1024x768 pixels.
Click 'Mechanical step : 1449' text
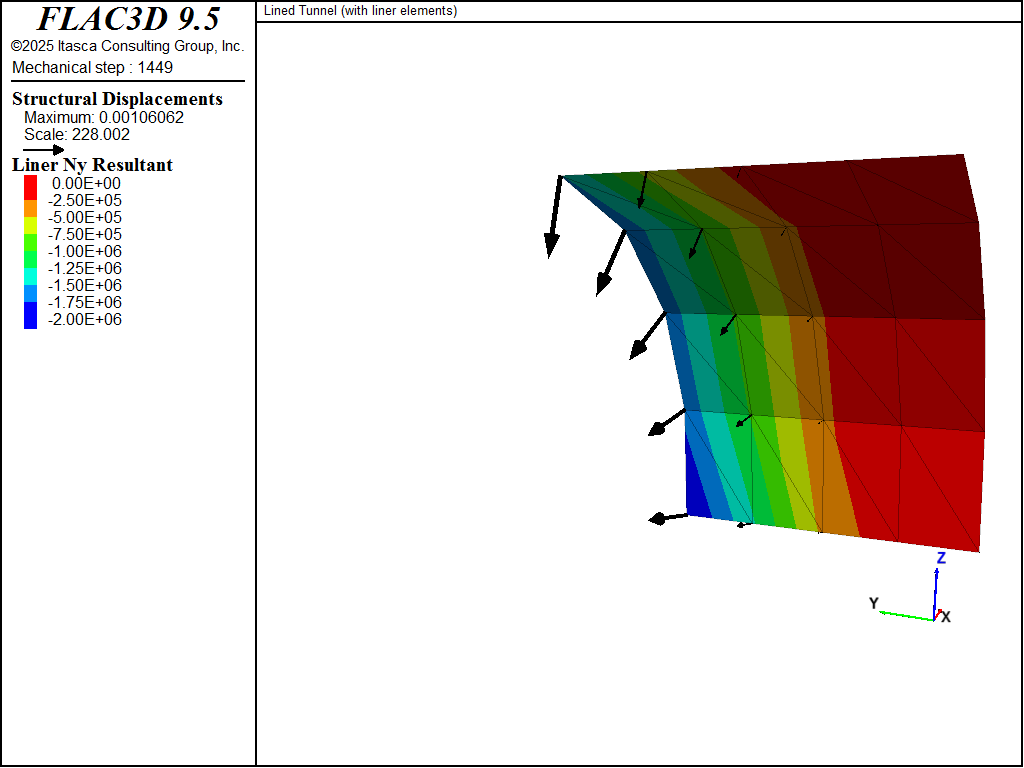[x=92, y=67]
